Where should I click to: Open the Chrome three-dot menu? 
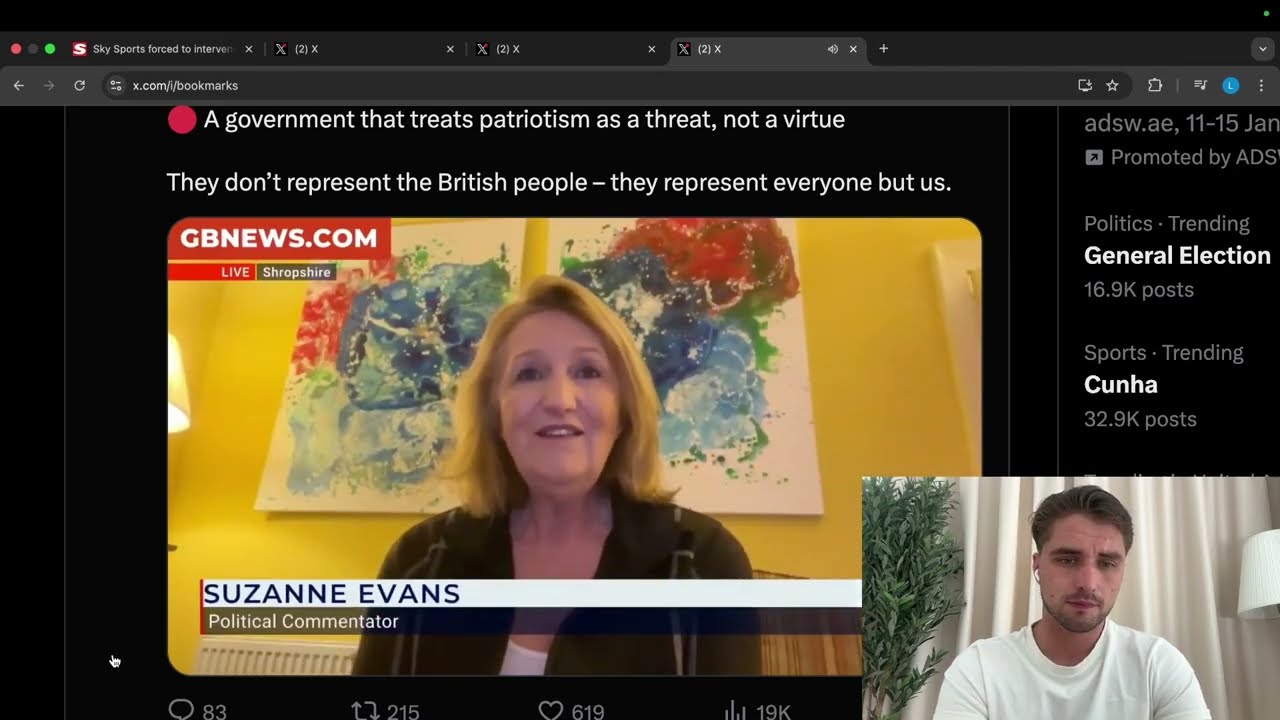tap(1260, 86)
